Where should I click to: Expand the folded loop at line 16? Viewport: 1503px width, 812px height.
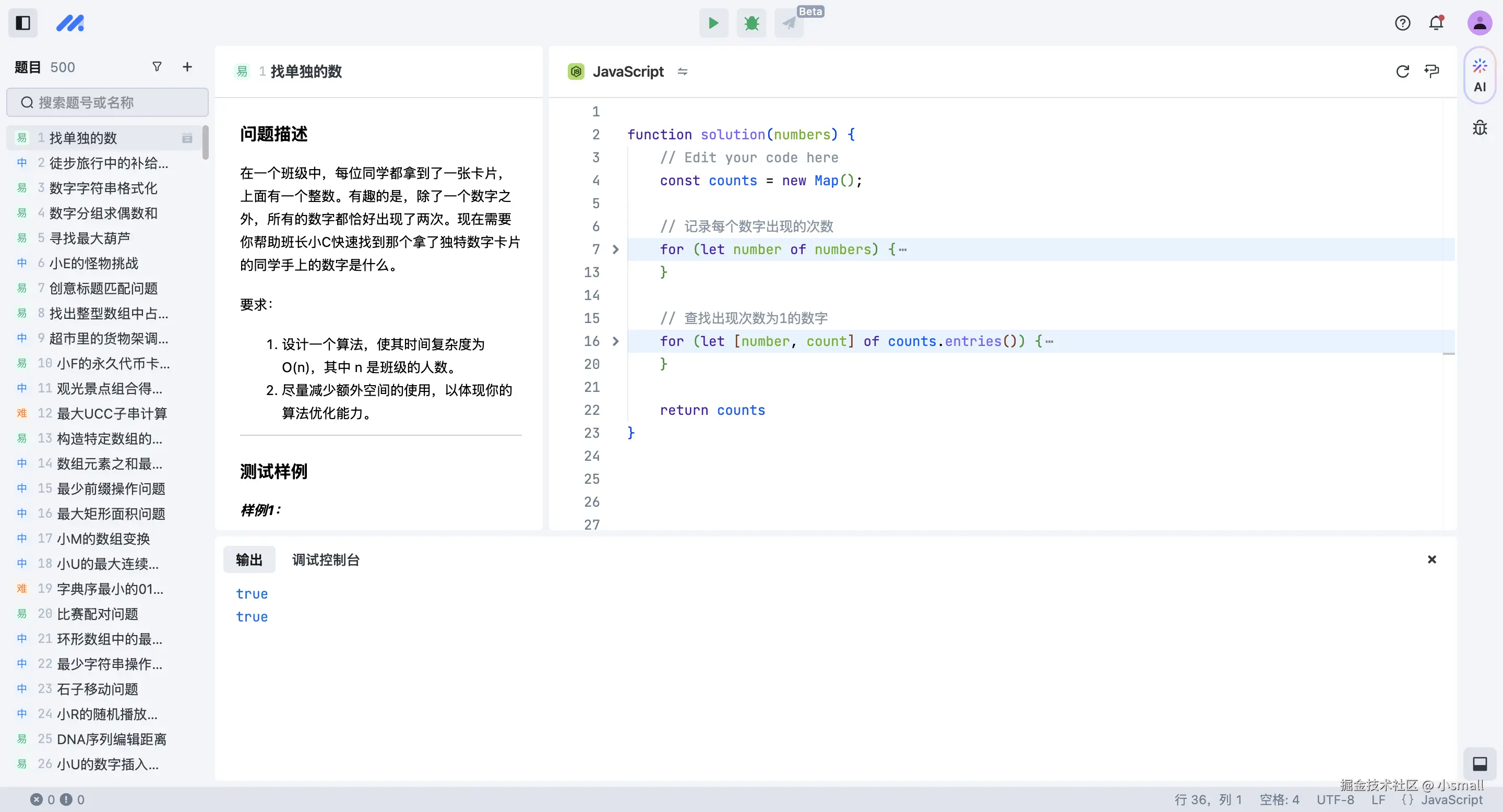tap(616, 341)
